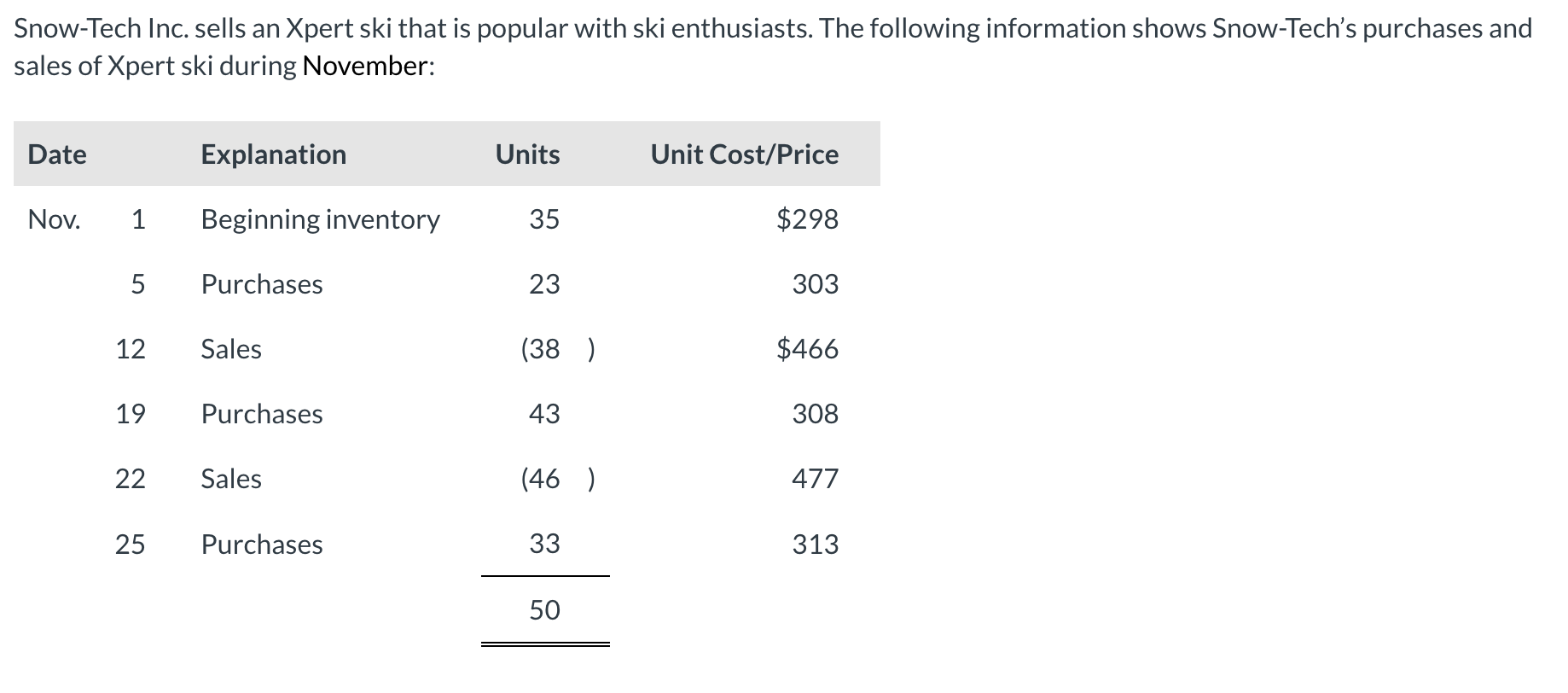Screen dimensions: 1568x693
Task: Click the 35 units beginning inventory value
Action: coord(544,219)
